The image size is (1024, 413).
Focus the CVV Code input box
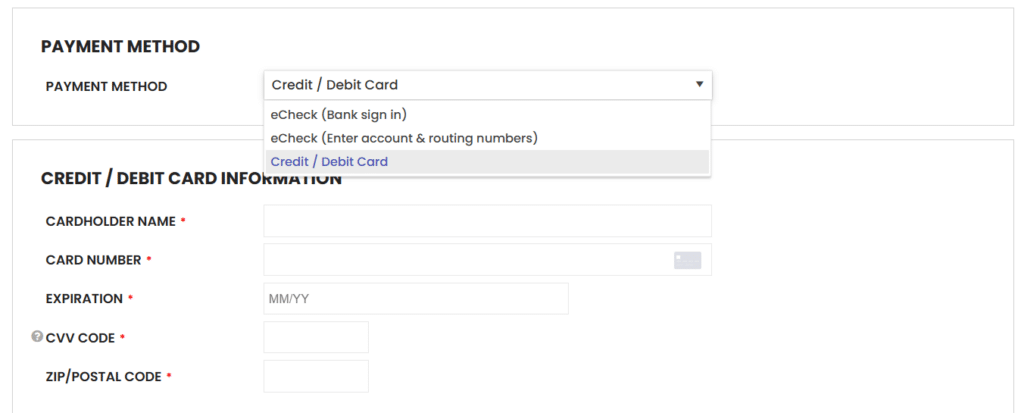[x=316, y=337]
